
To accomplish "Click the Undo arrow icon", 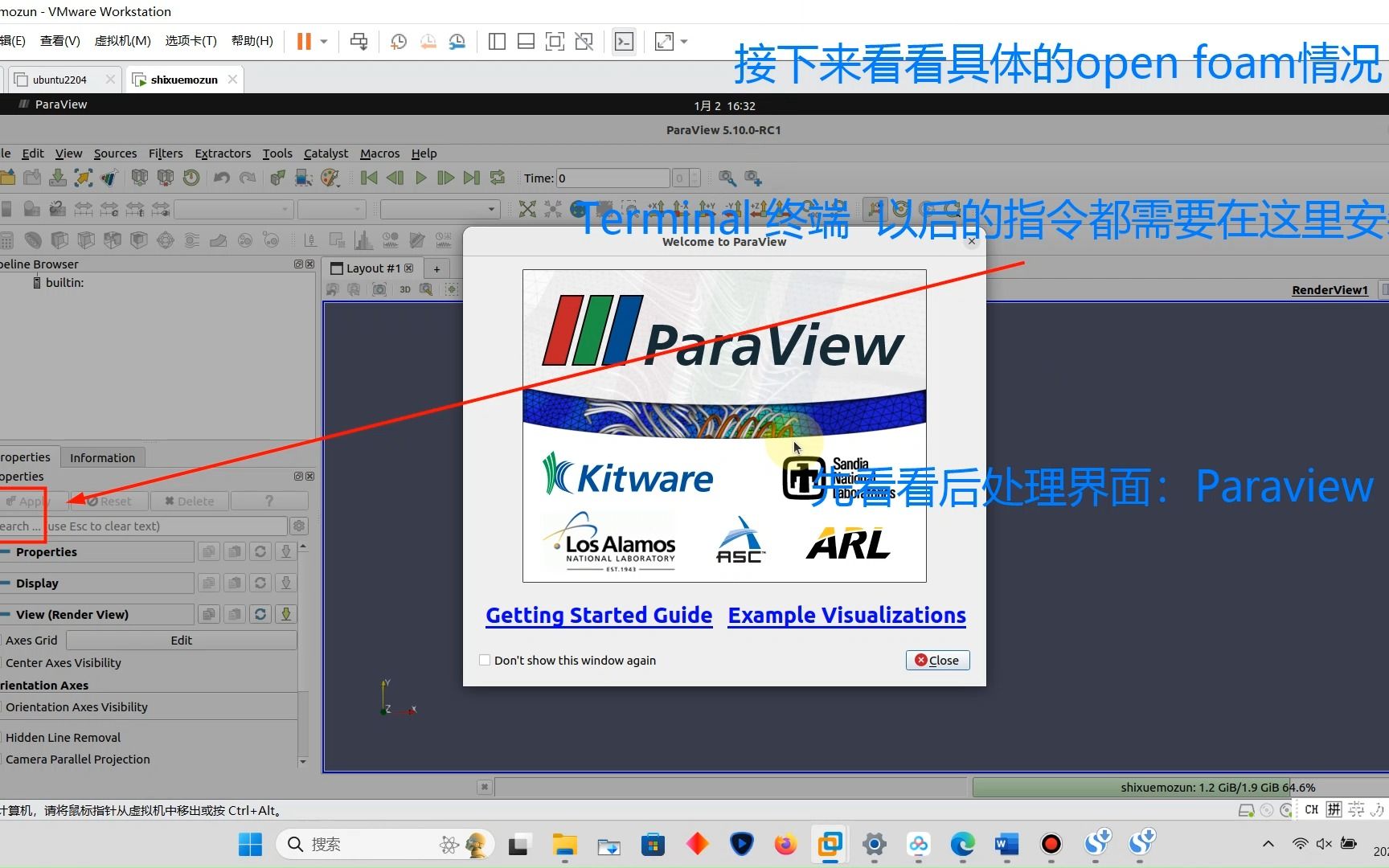I will [x=222, y=178].
